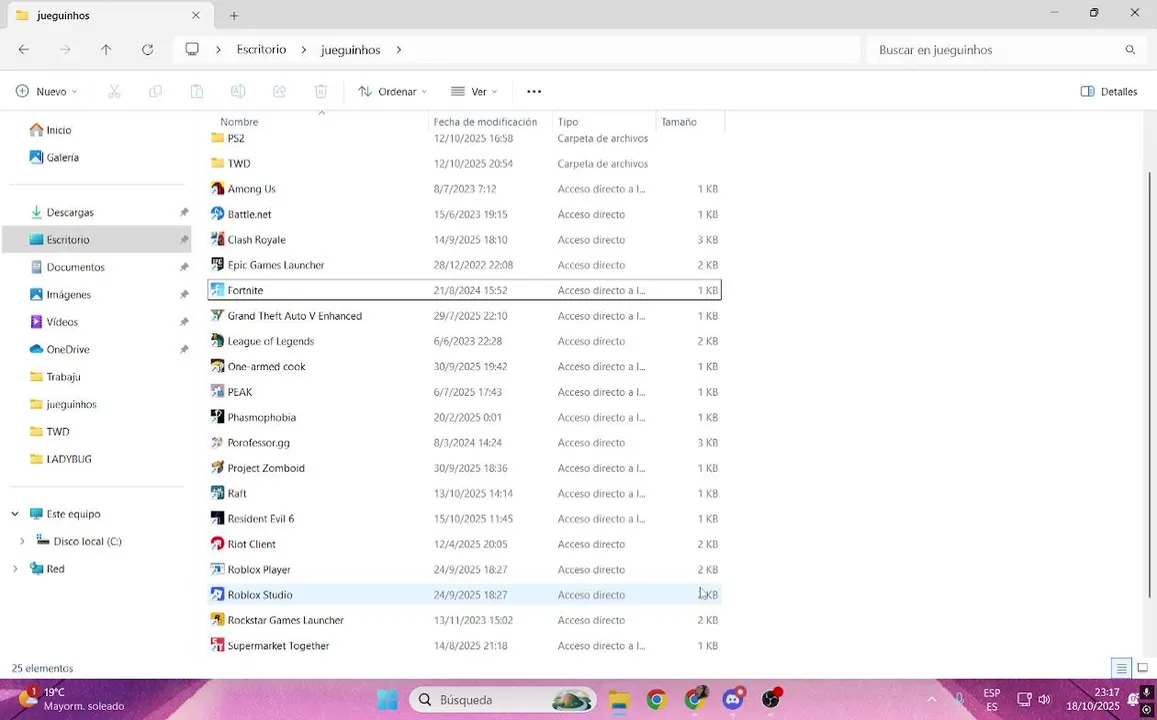The width and height of the screenshot is (1157, 720).
Task: Select the Fortnite shortcut icon
Action: [x=217, y=290]
